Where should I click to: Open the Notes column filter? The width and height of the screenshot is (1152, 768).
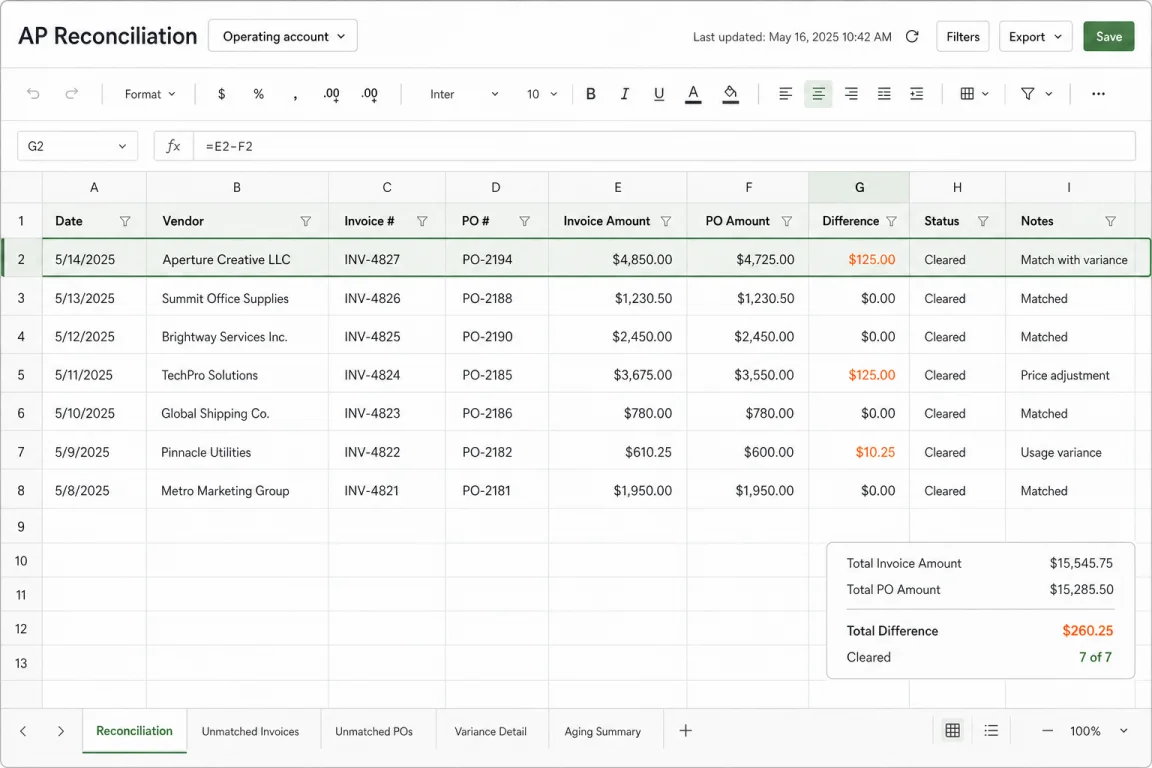pyautogui.click(x=1111, y=221)
